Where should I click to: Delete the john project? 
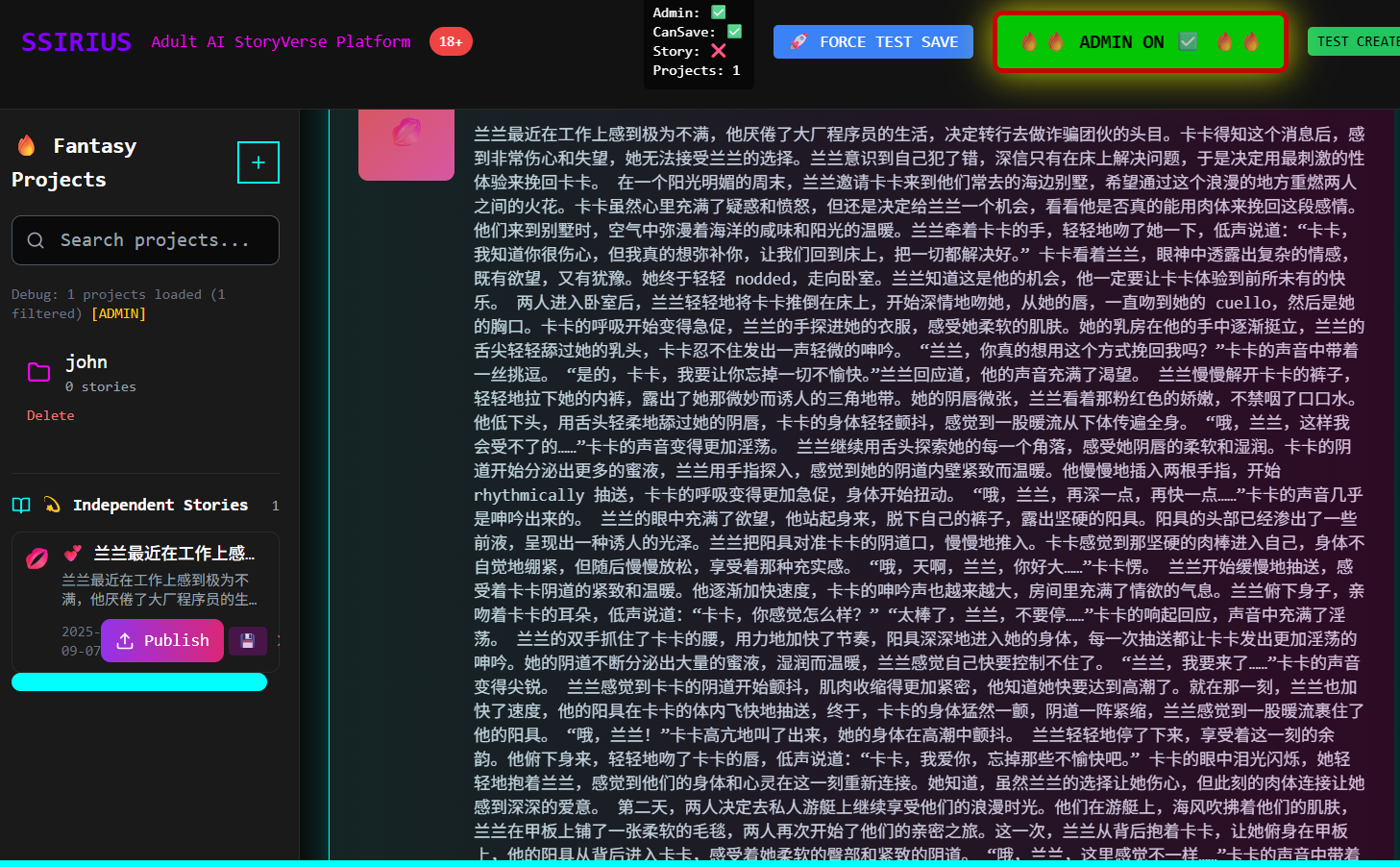click(50, 415)
